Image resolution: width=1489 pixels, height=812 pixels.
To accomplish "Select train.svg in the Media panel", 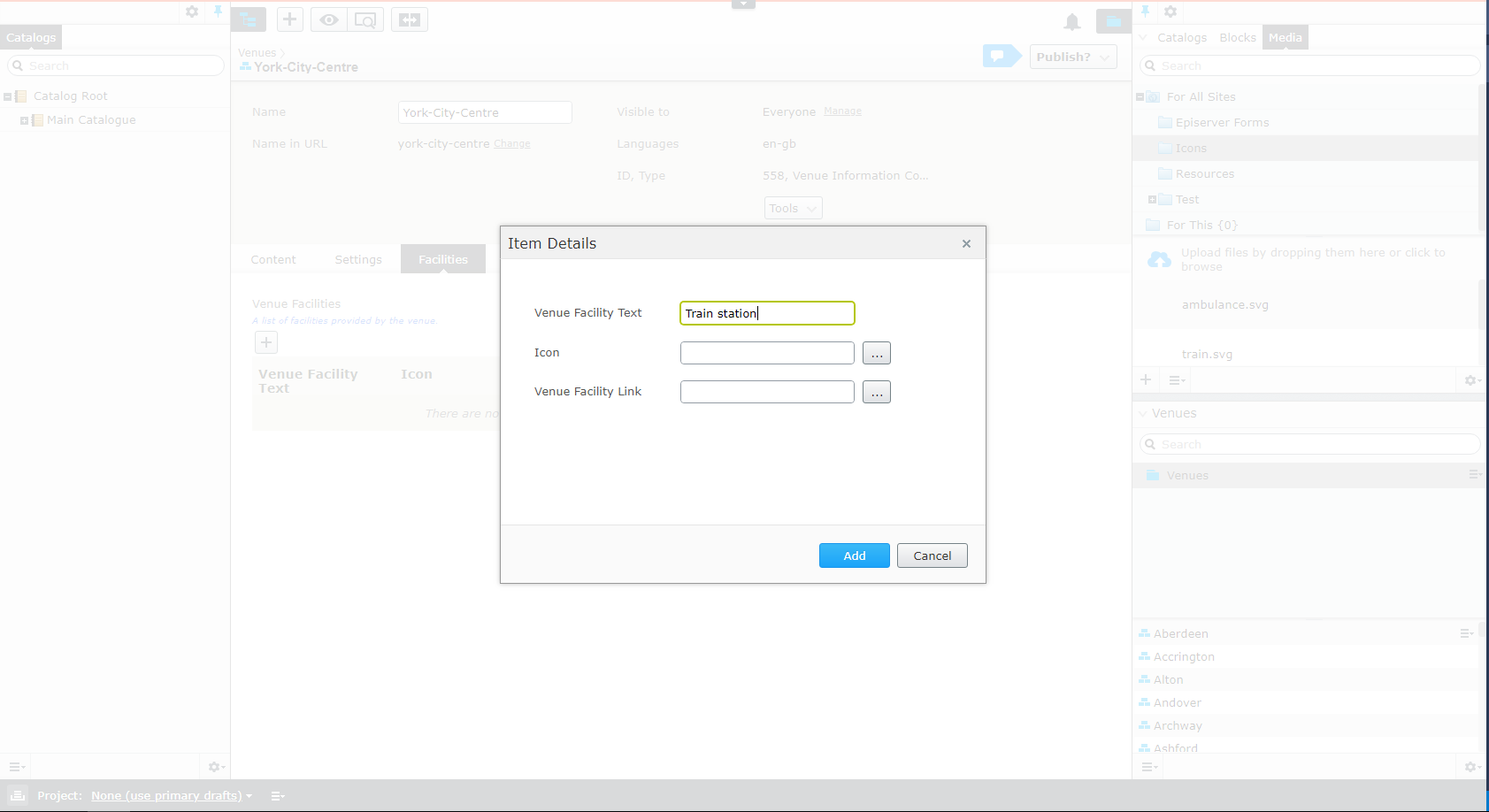I will click(1206, 353).
